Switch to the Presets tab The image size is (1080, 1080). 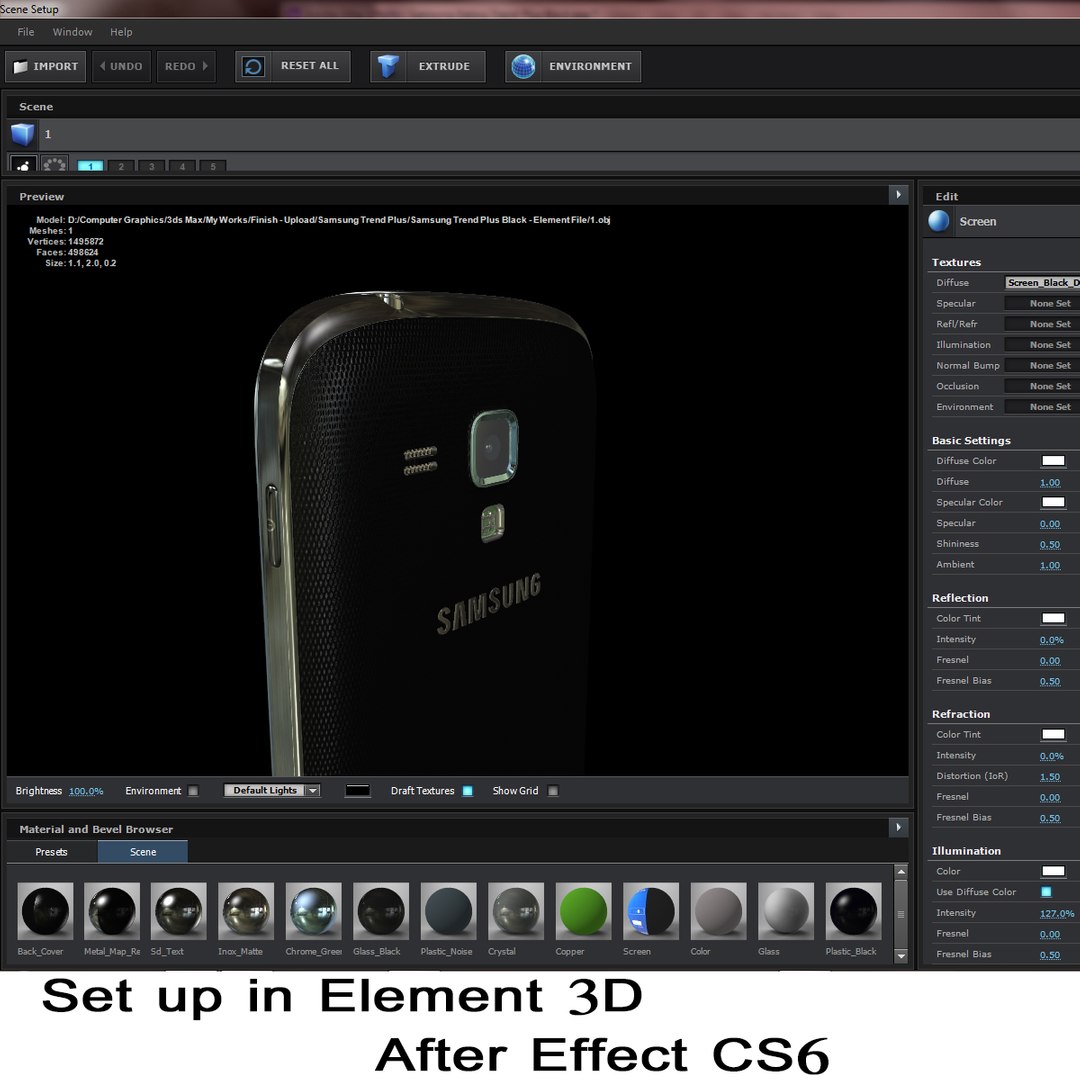pos(52,852)
